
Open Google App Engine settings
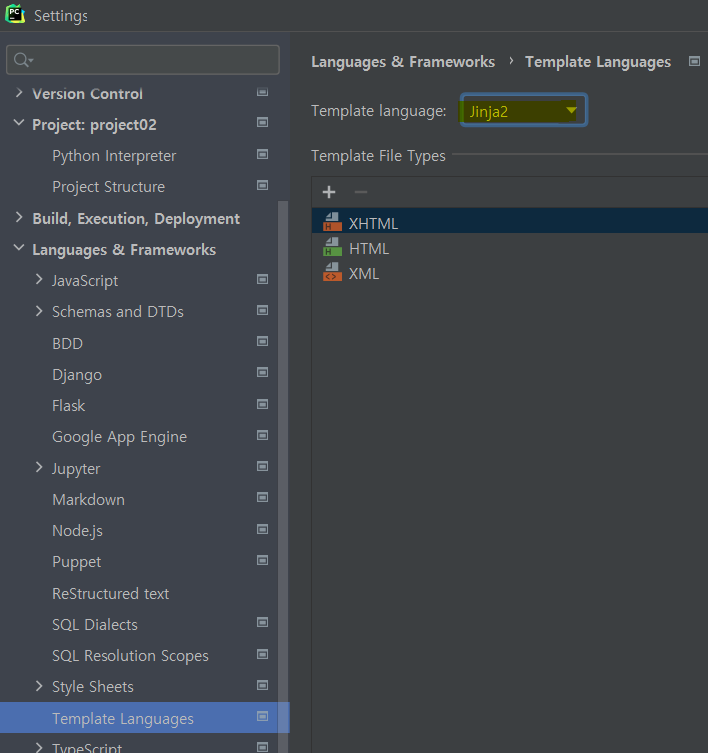coord(120,437)
